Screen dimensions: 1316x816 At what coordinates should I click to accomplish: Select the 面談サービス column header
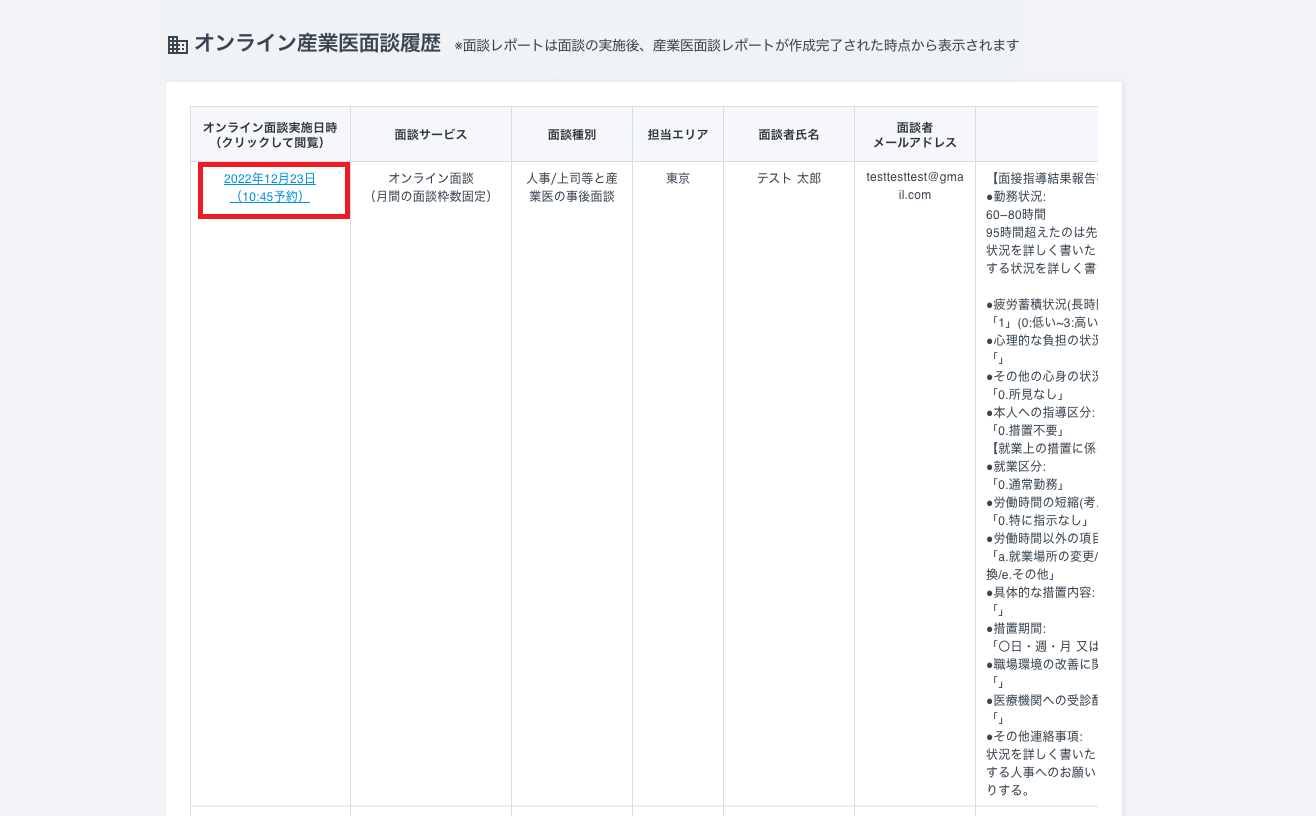point(430,133)
